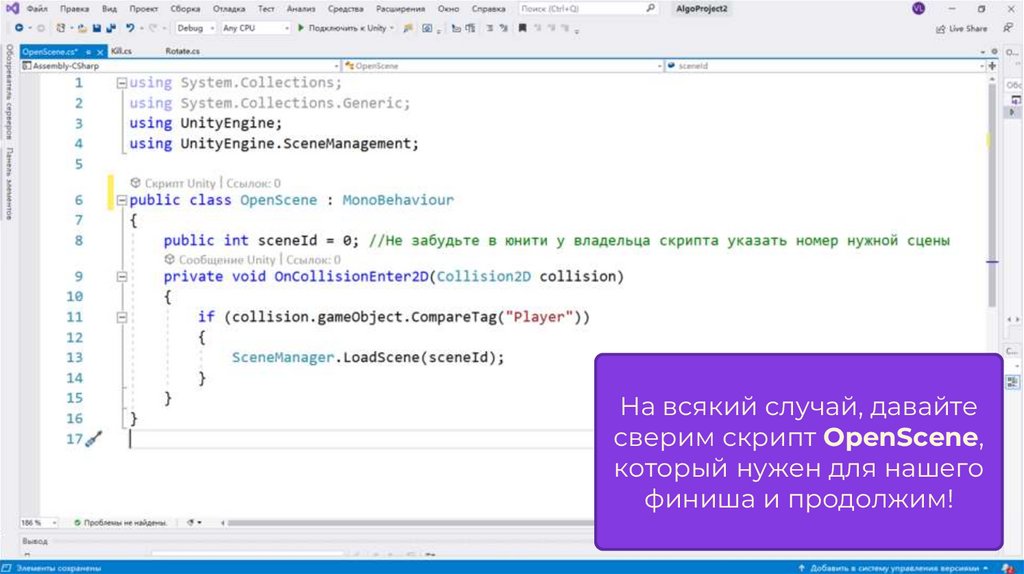
Task: Click the horizontal editor scrollbar
Action: click(410, 522)
